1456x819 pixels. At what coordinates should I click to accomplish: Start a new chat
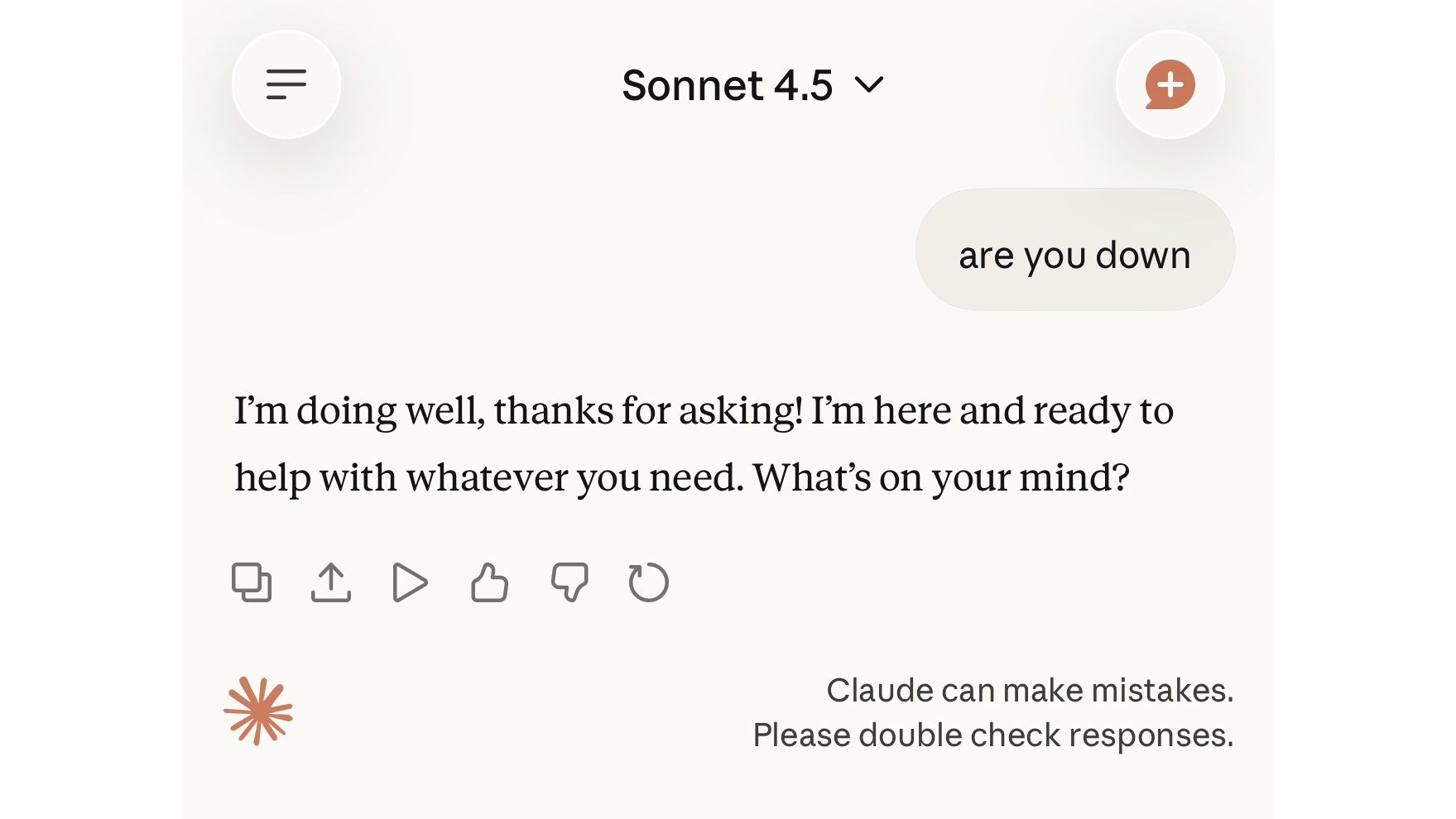point(1169,84)
